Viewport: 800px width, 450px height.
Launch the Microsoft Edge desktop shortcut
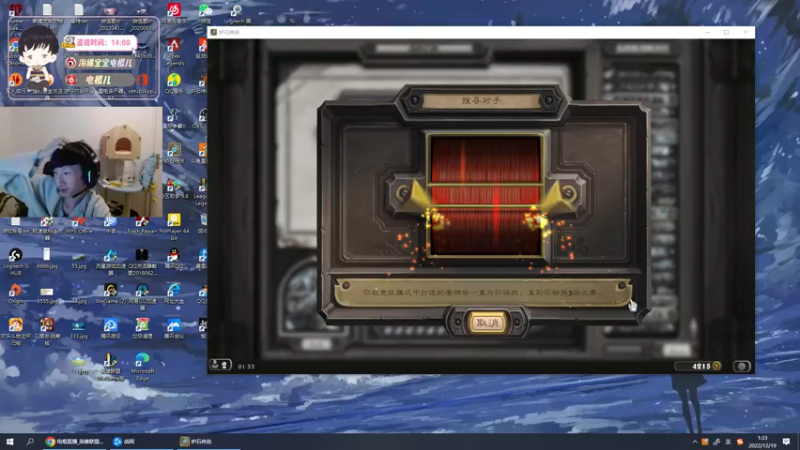[x=142, y=367]
